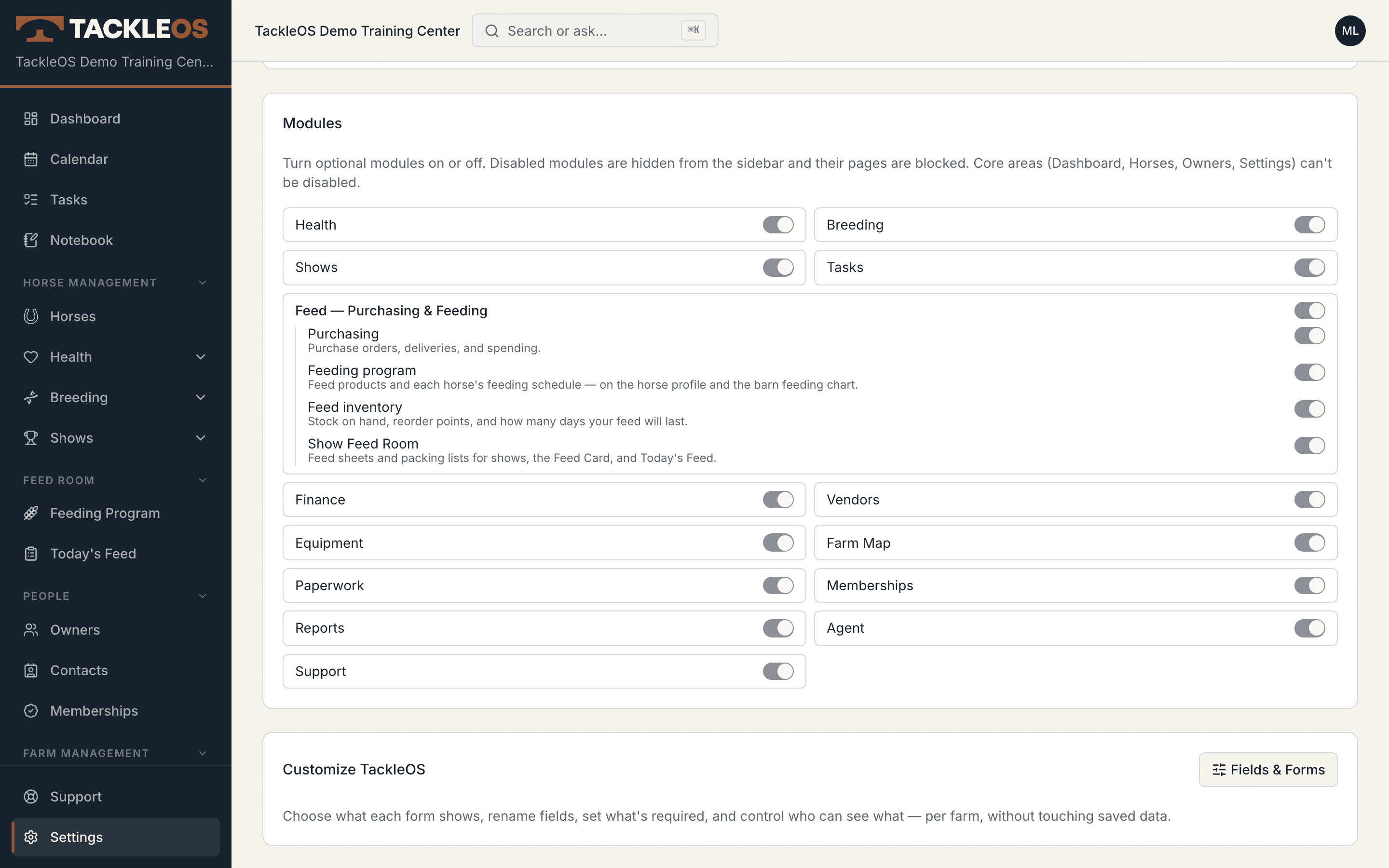Disable the Purchasing sub-module toggle
This screenshot has height=868, width=1389.
1310,336
